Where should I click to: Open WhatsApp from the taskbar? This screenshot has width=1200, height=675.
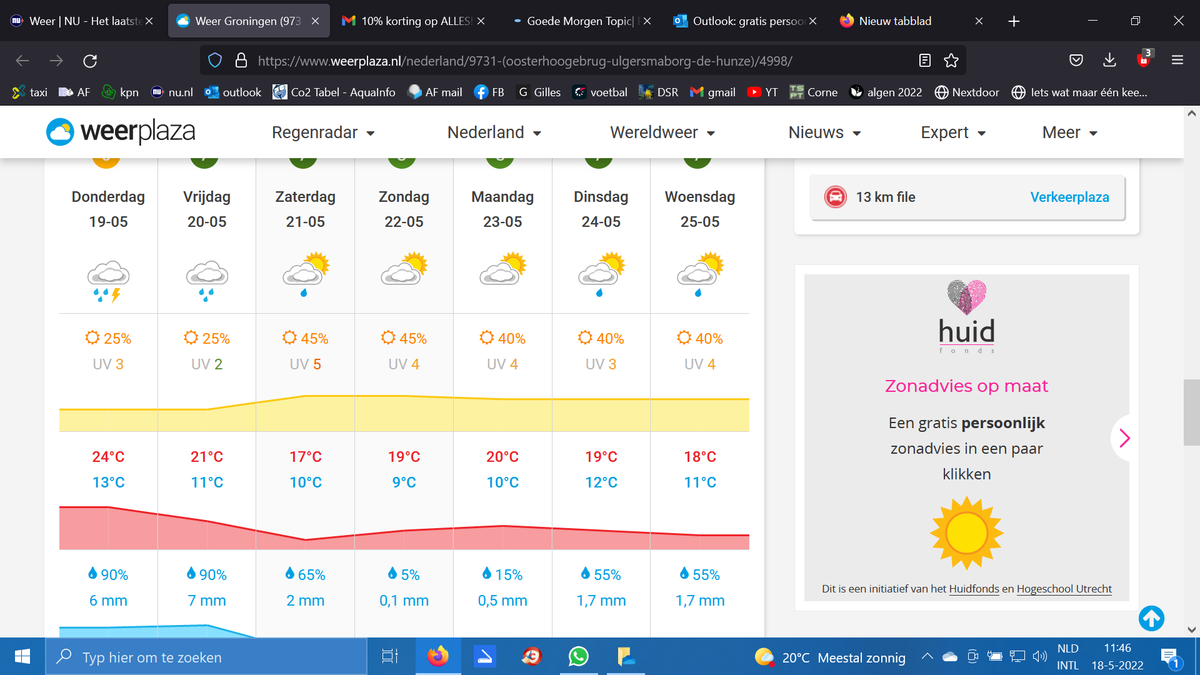pos(578,657)
